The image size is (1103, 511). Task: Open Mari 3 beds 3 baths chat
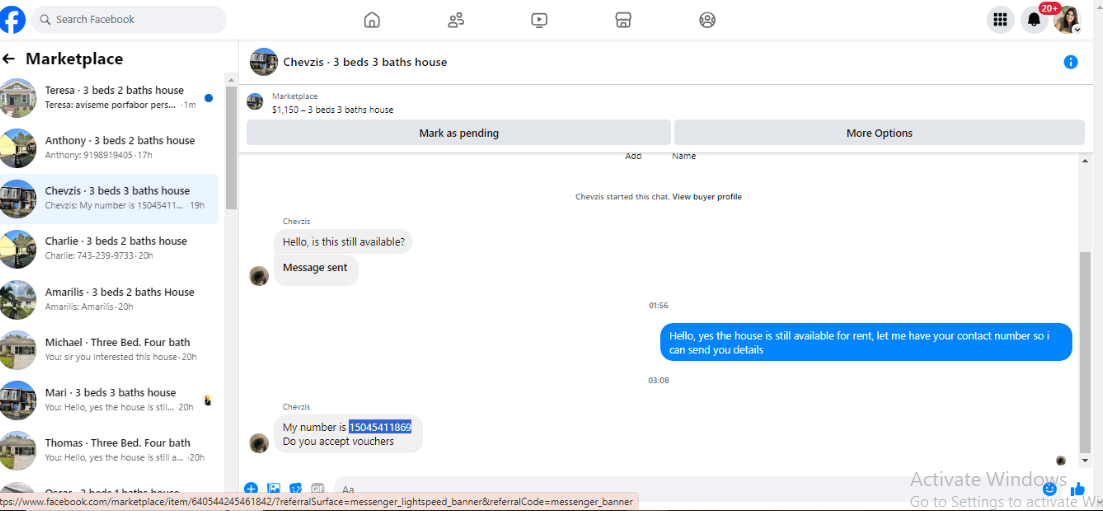tap(109, 399)
